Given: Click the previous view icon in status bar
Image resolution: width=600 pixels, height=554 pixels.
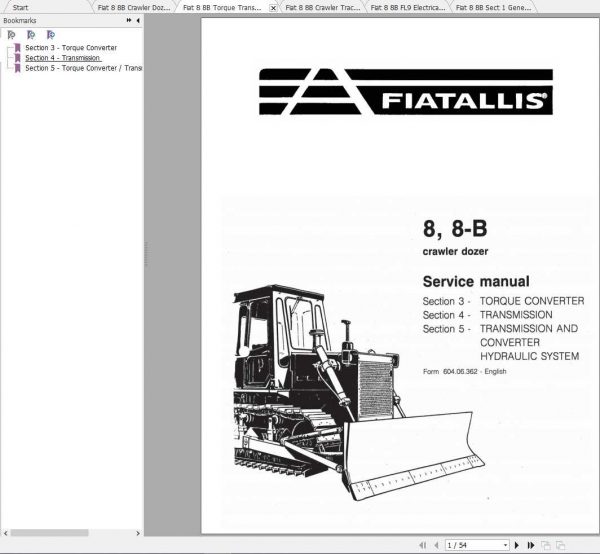Looking at the screenshot, I should click(546, 545).
